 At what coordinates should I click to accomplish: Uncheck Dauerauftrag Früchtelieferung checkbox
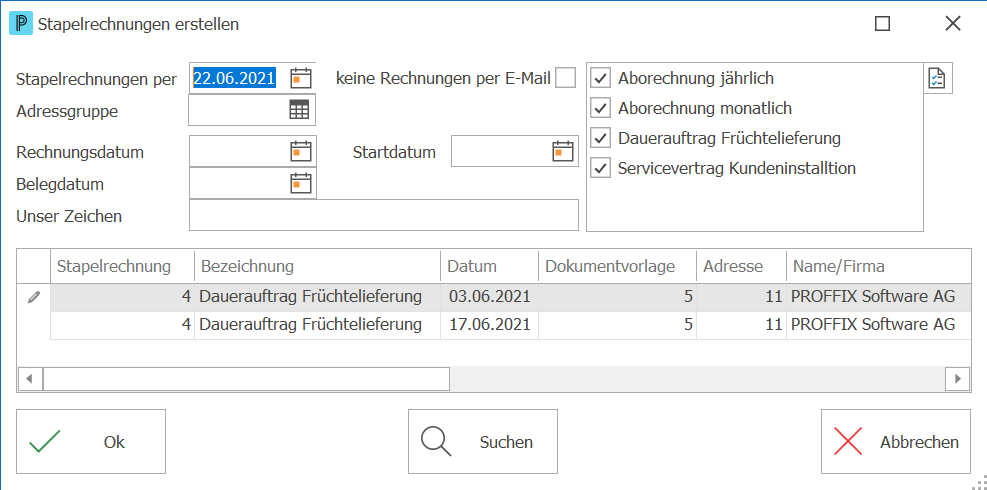coord(601,138)
